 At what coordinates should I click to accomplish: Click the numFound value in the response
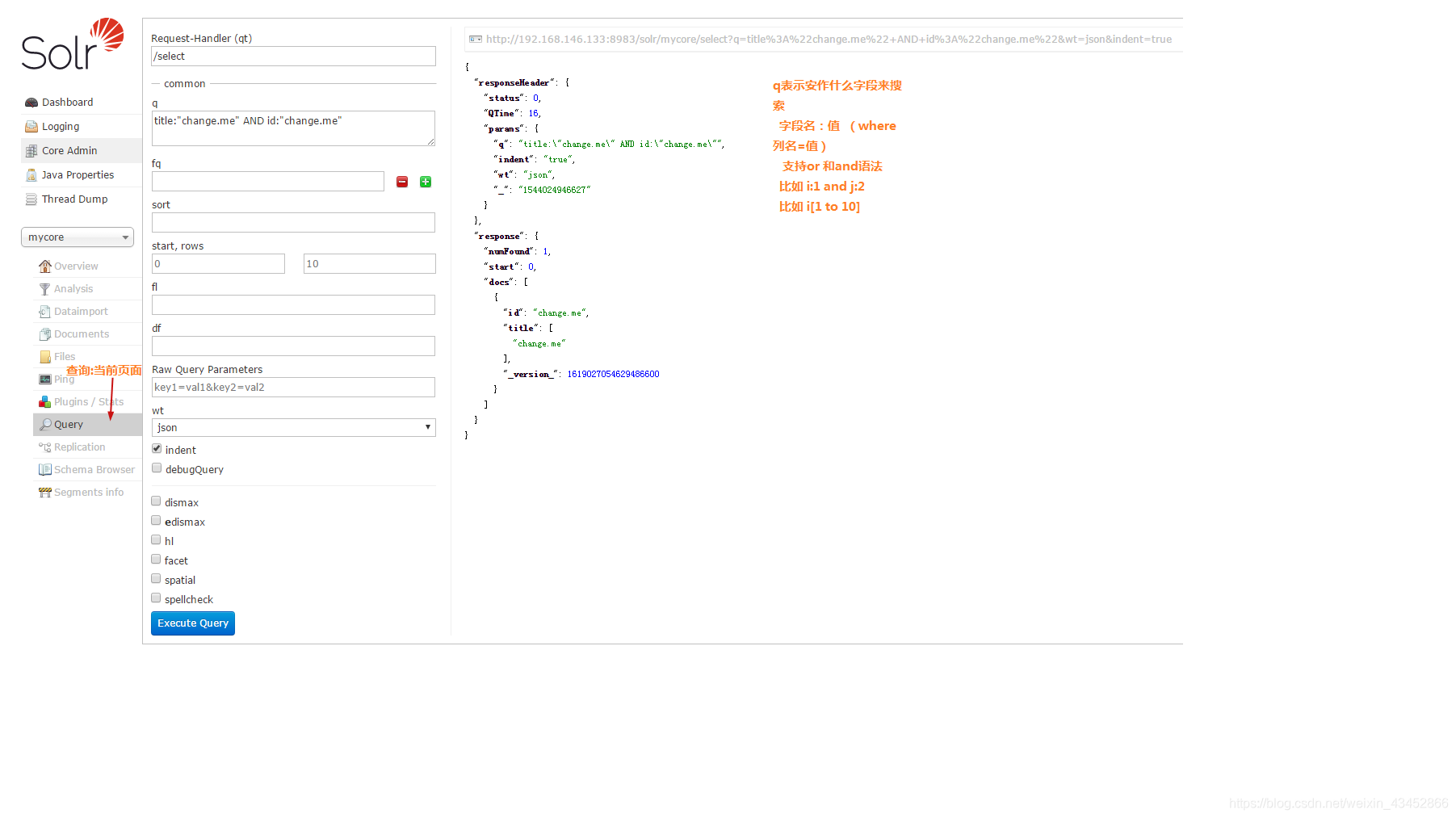(545, 251)
